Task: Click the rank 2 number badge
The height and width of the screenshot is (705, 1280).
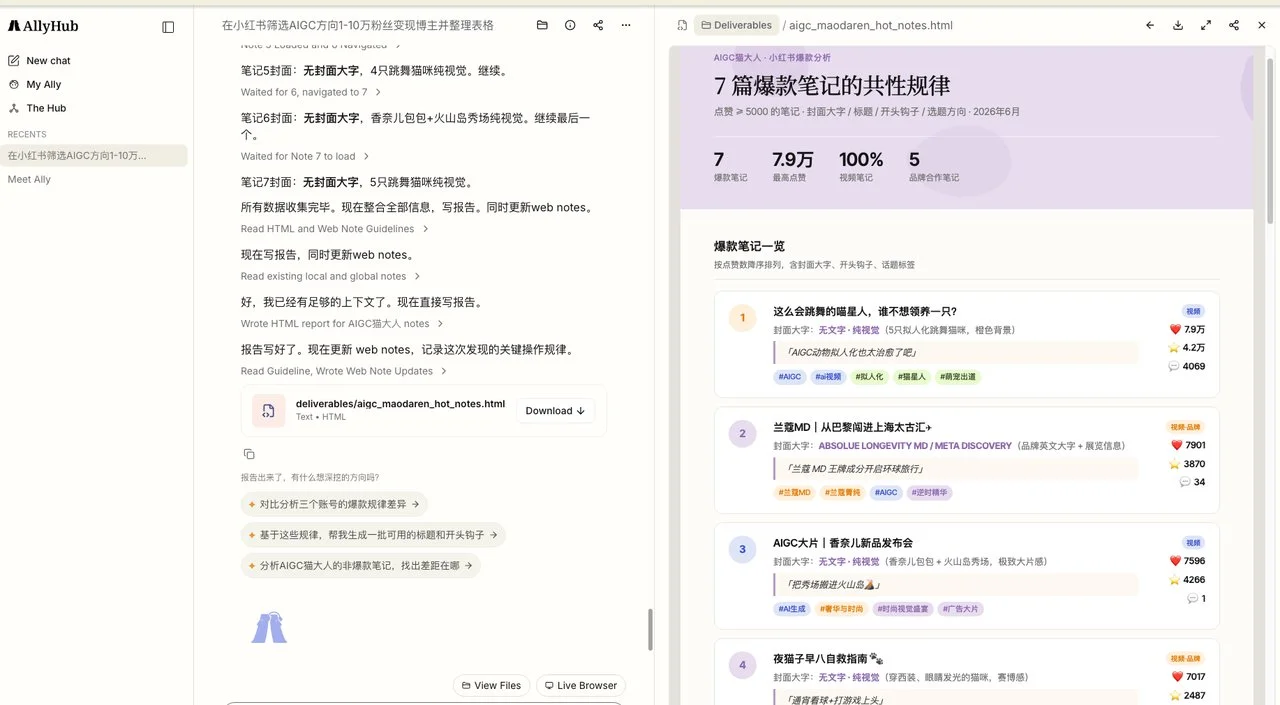Action: [x=742, y=434]
